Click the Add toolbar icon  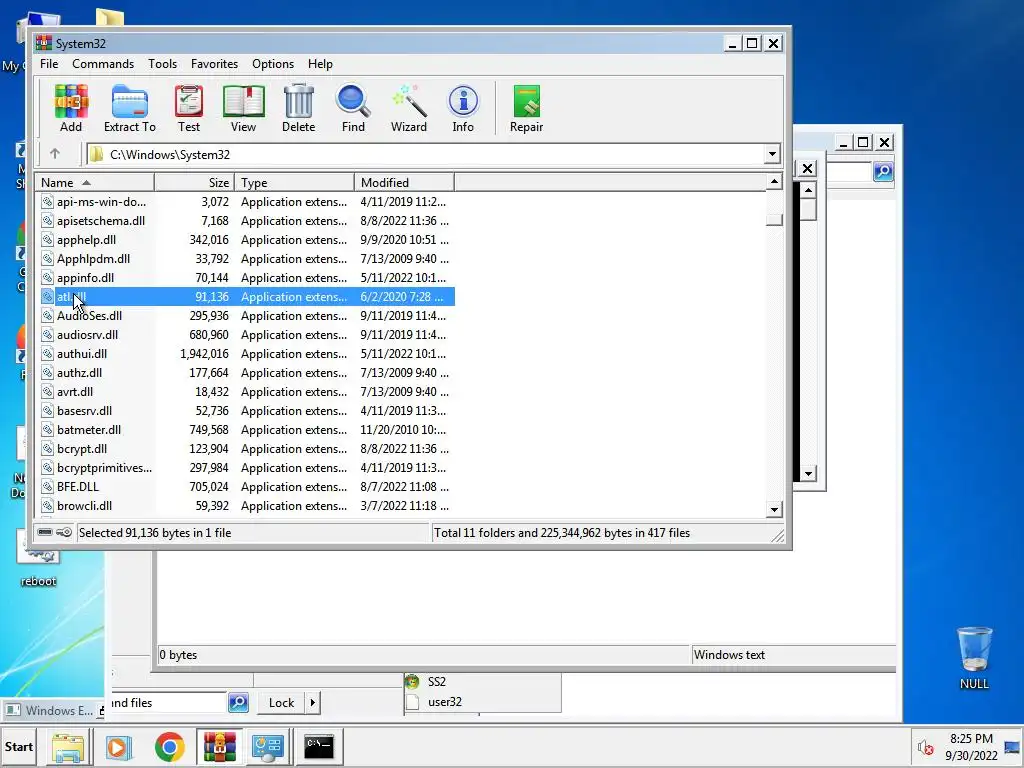click(x=71, y=108)
